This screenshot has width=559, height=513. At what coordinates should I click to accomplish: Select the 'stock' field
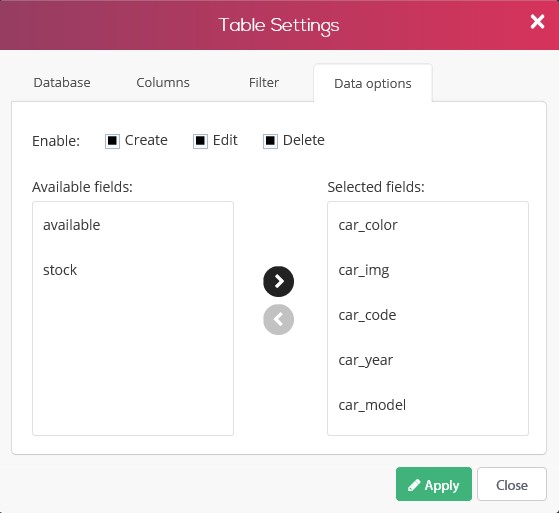133,270
